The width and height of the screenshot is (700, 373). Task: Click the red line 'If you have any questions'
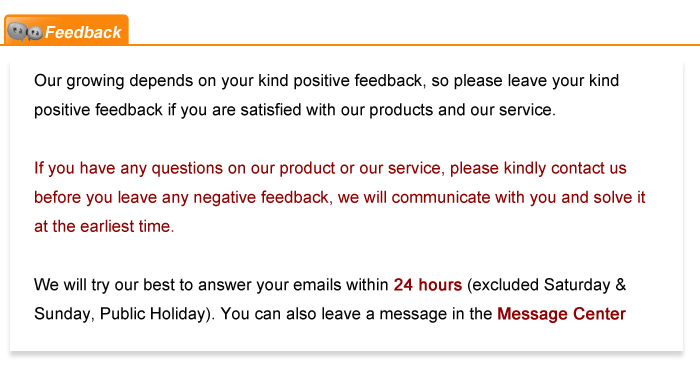click(x=330, y=169)
